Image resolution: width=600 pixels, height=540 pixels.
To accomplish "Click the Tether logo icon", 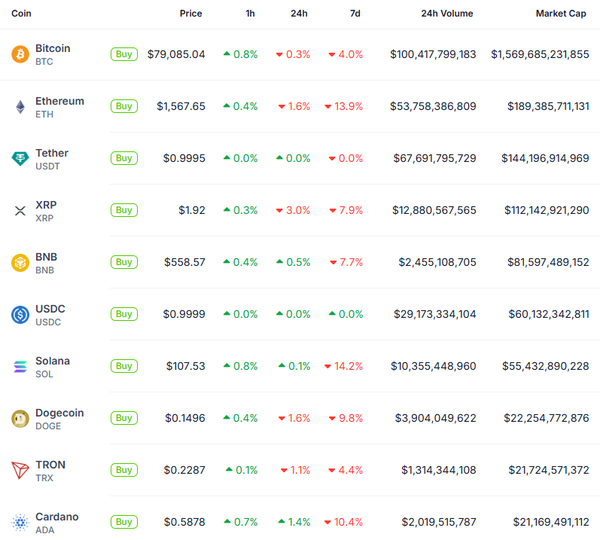I will [20, 158].
